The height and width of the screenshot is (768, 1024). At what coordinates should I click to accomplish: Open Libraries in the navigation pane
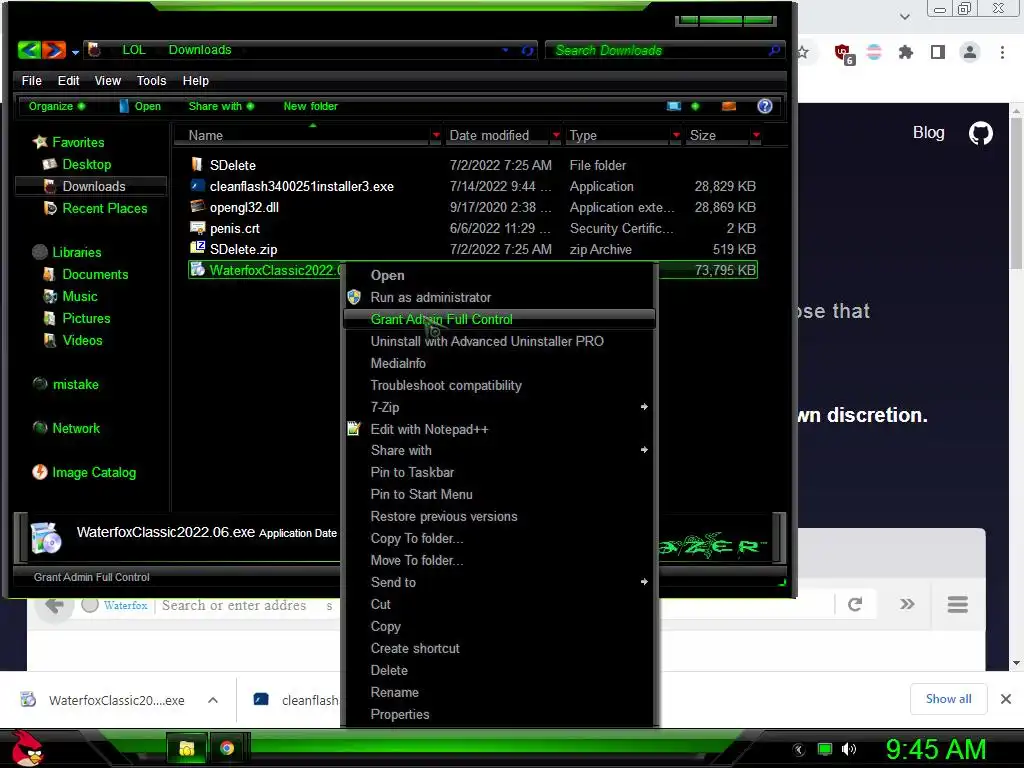click(x=76, y=251)
